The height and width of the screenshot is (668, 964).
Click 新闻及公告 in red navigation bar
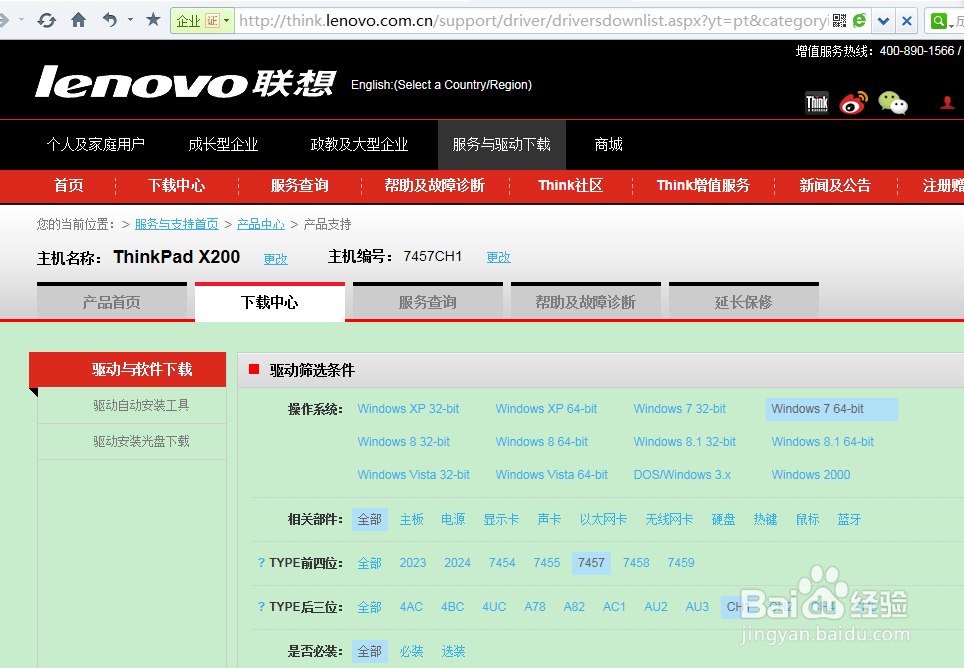[x=835, y=186]
